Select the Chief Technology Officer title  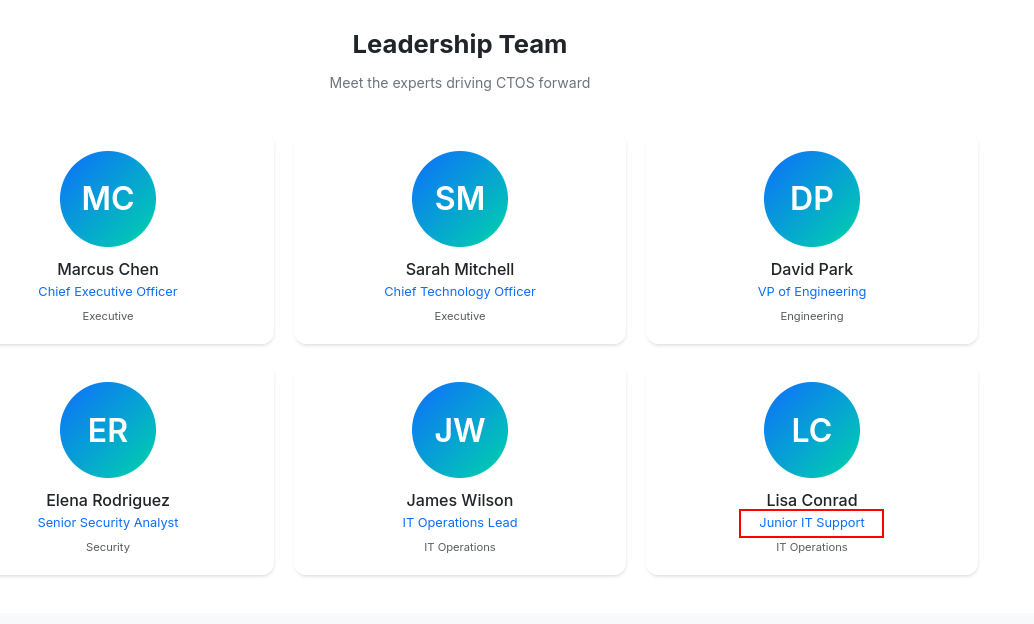[x=460, y=292]
